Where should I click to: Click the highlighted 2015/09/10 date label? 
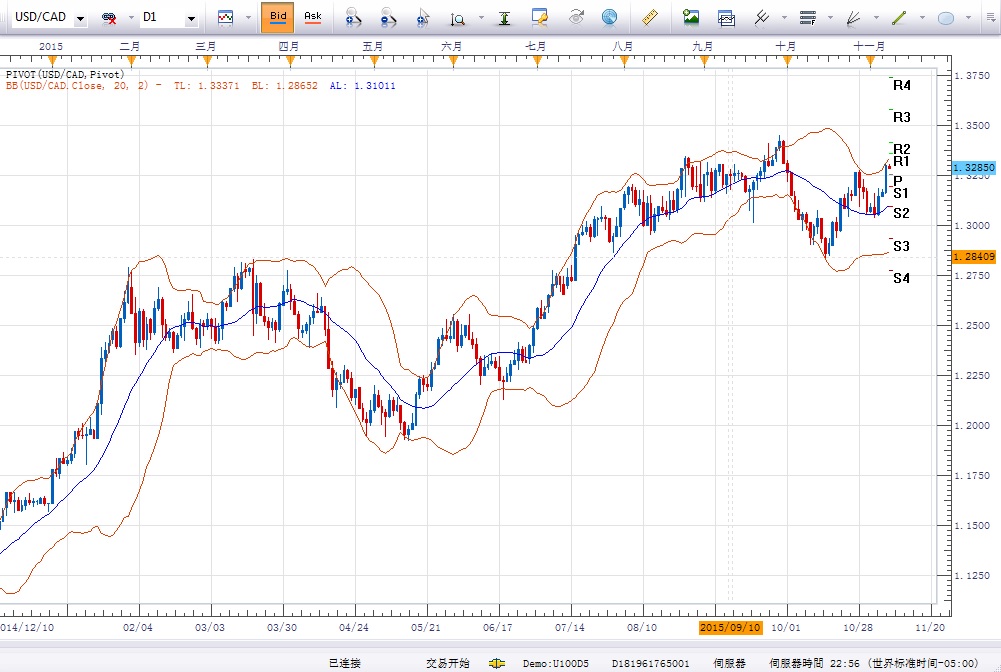730,627
